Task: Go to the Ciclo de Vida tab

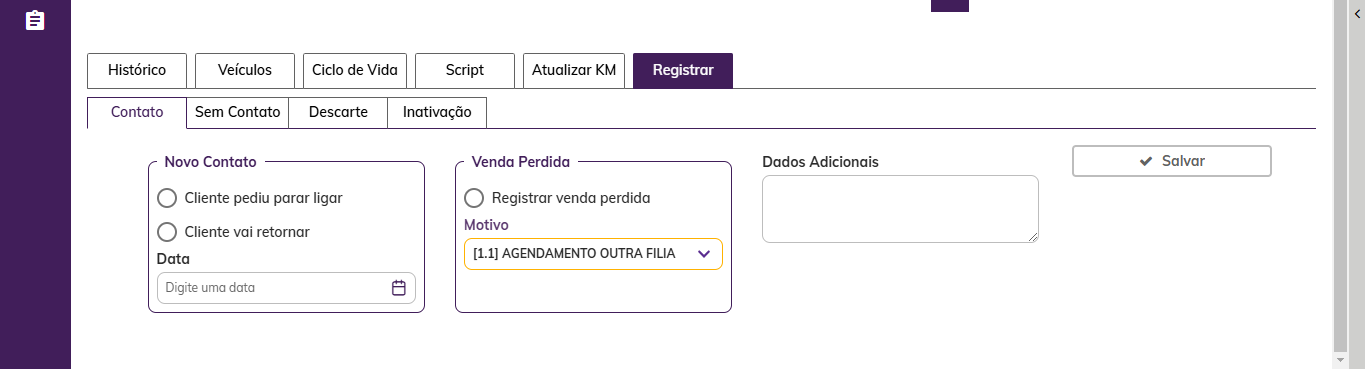Action: pos(355,70)
